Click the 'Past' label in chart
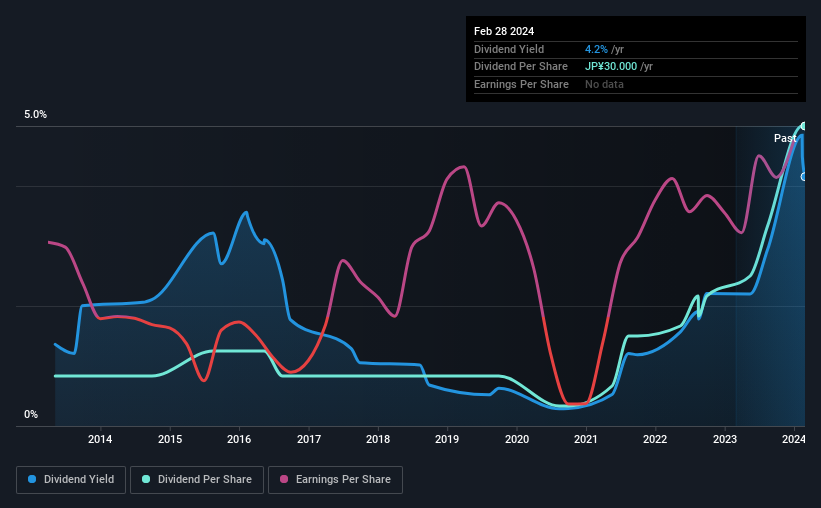This screenshot has width=821, height=508. point(785,138)
